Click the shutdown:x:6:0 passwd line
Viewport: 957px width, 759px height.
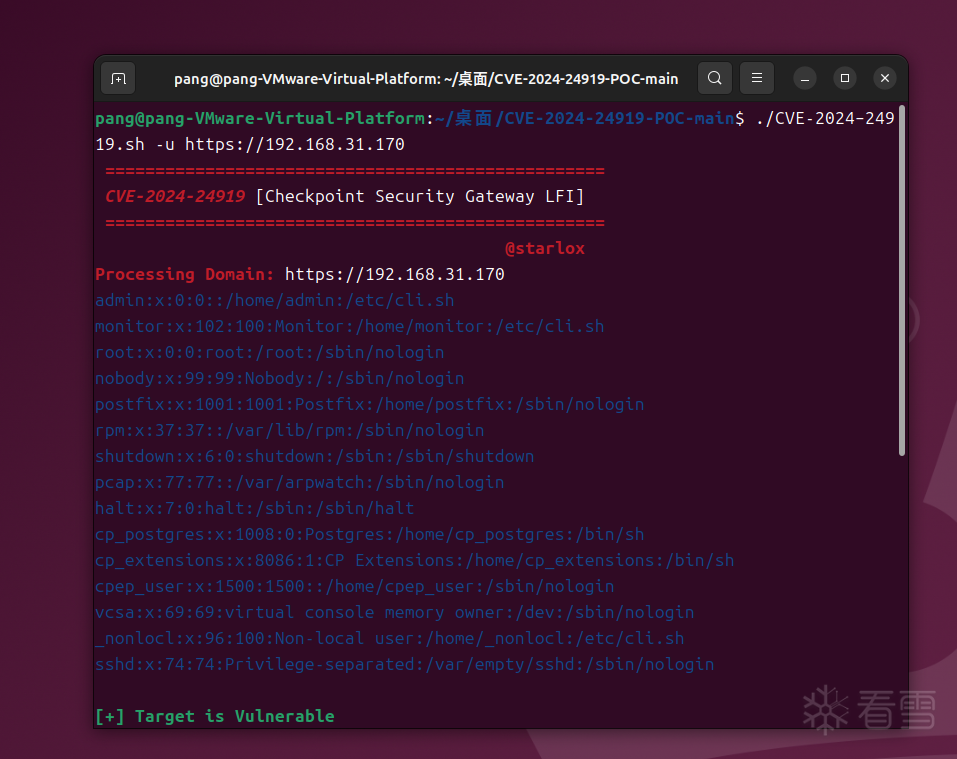coord(315,456)
